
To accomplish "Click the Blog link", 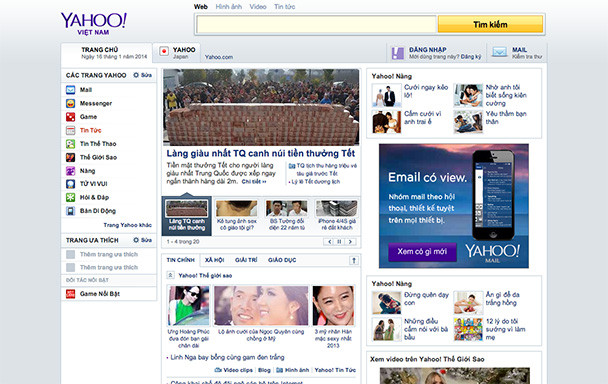I will (264, 370).
